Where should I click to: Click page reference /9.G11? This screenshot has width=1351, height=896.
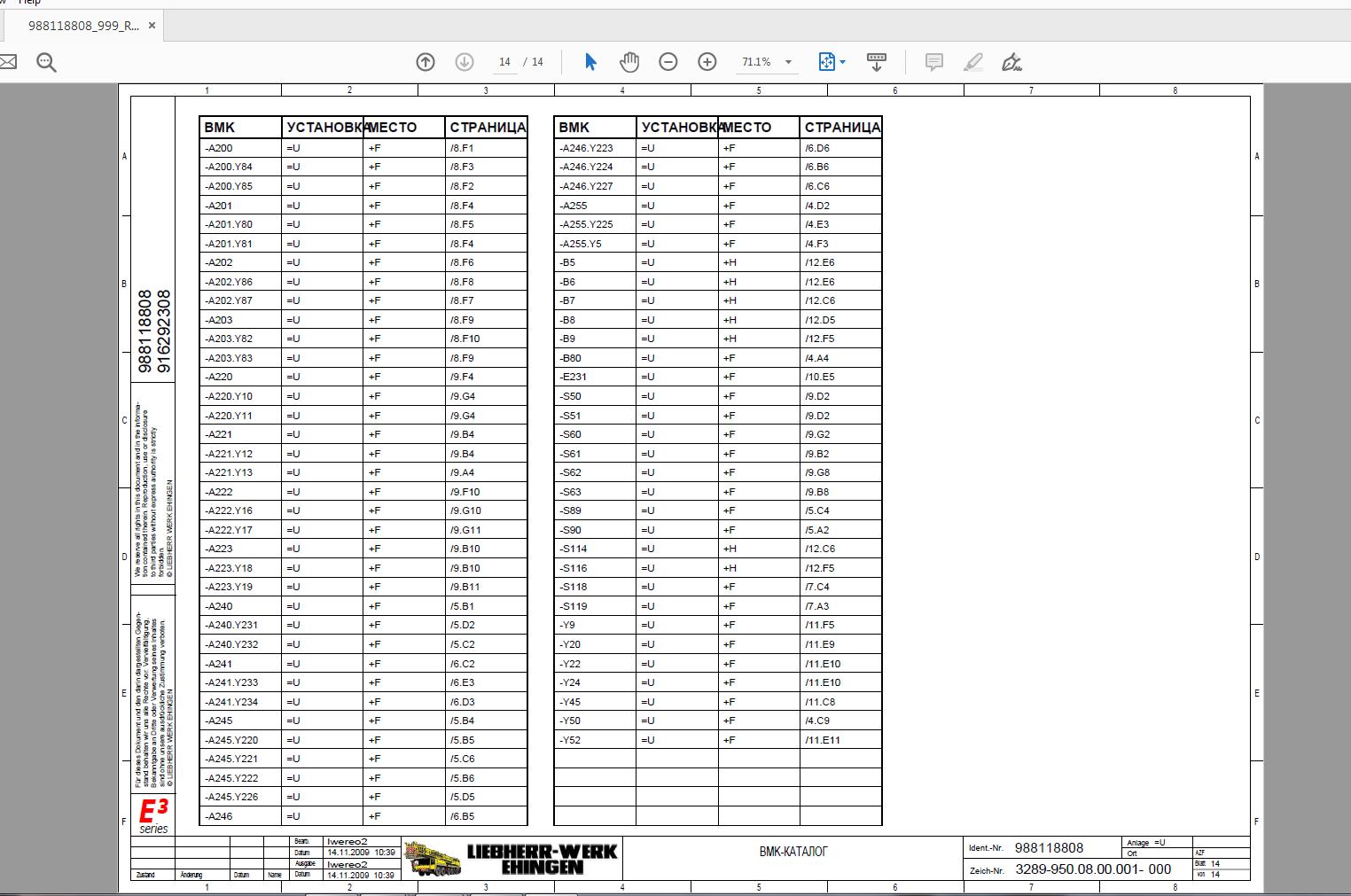pyautogui.click(x=465, y=530)
